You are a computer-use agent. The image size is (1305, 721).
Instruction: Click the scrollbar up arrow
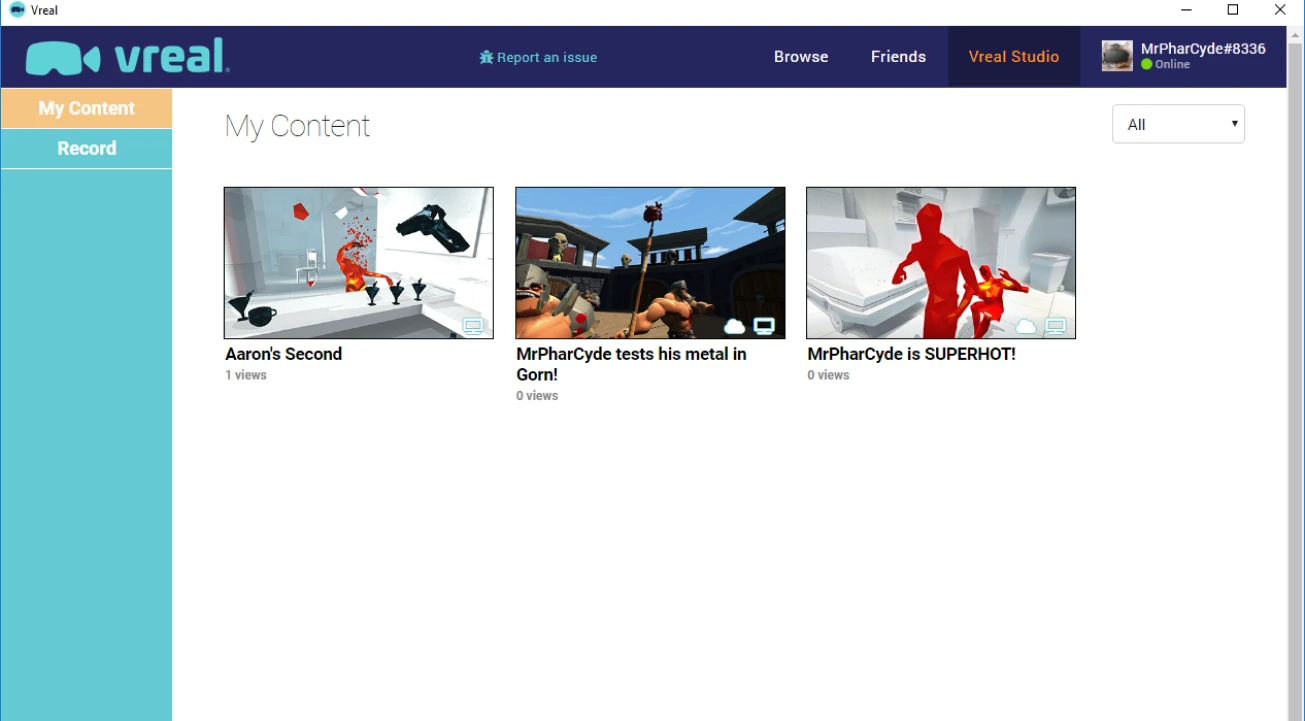(1296, 35)
